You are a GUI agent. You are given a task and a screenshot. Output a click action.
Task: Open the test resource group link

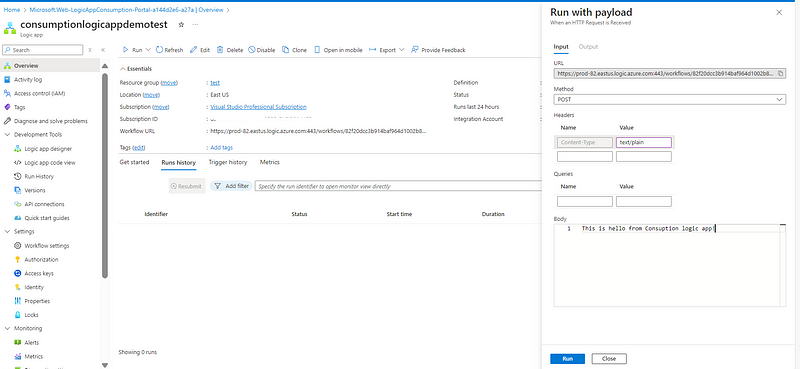215,83
